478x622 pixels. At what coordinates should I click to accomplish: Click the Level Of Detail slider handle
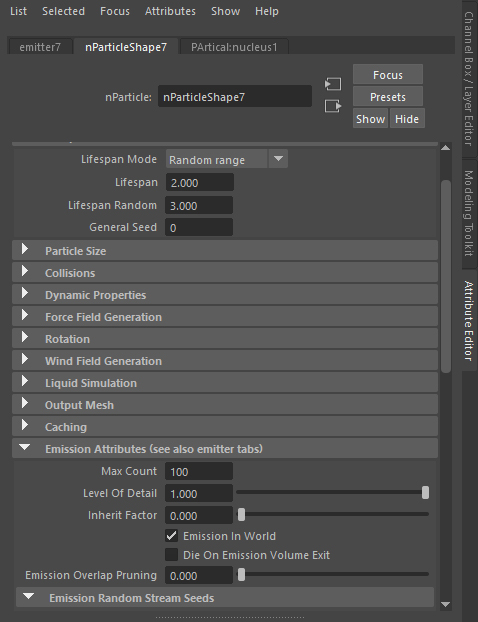(425, 493)
